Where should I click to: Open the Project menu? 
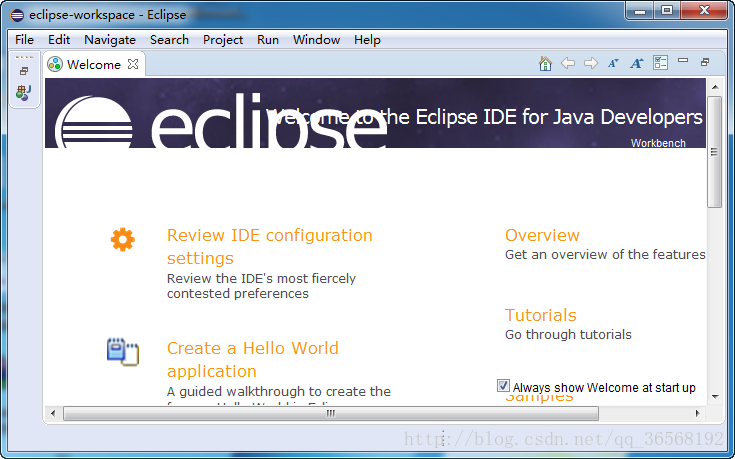click(x=223, y=40)
